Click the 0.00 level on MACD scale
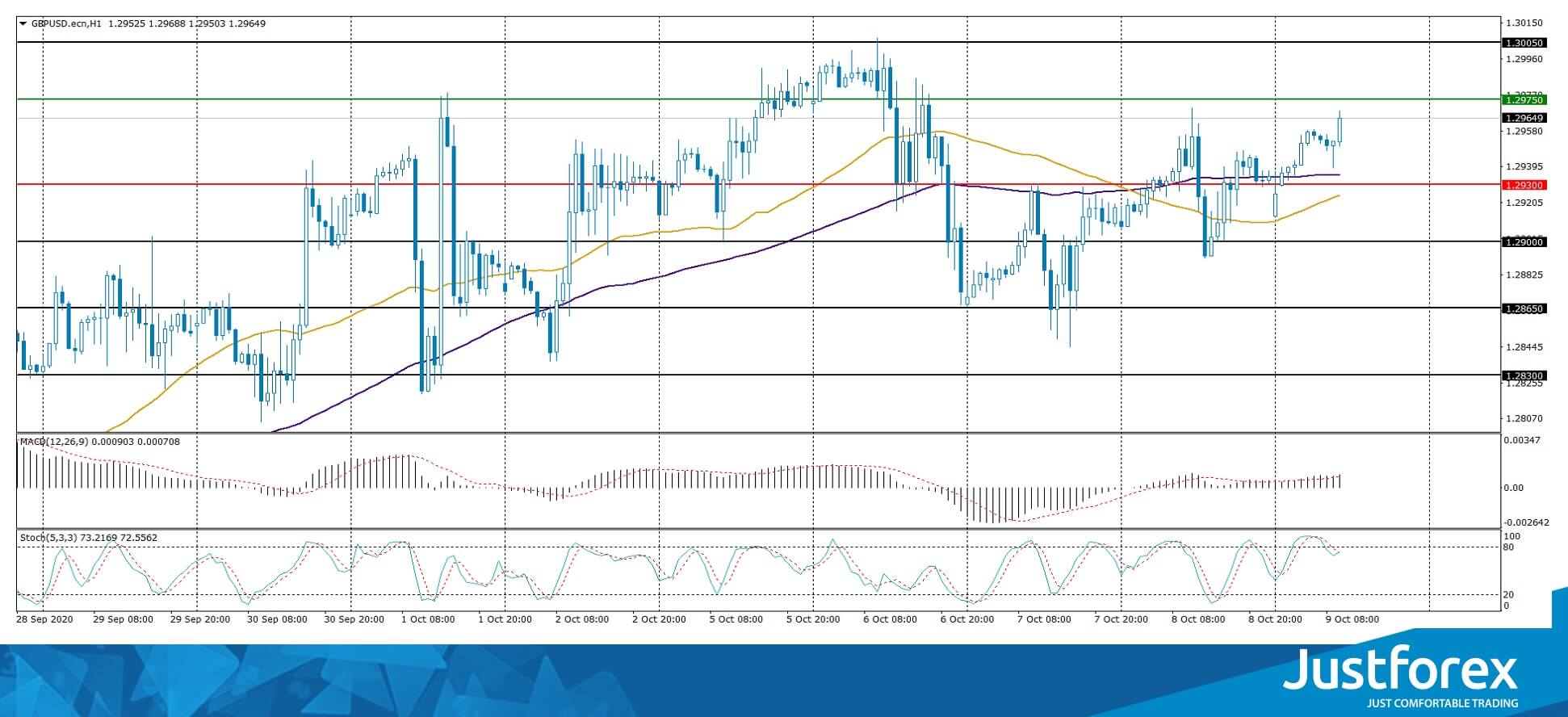 (1515, 488)
